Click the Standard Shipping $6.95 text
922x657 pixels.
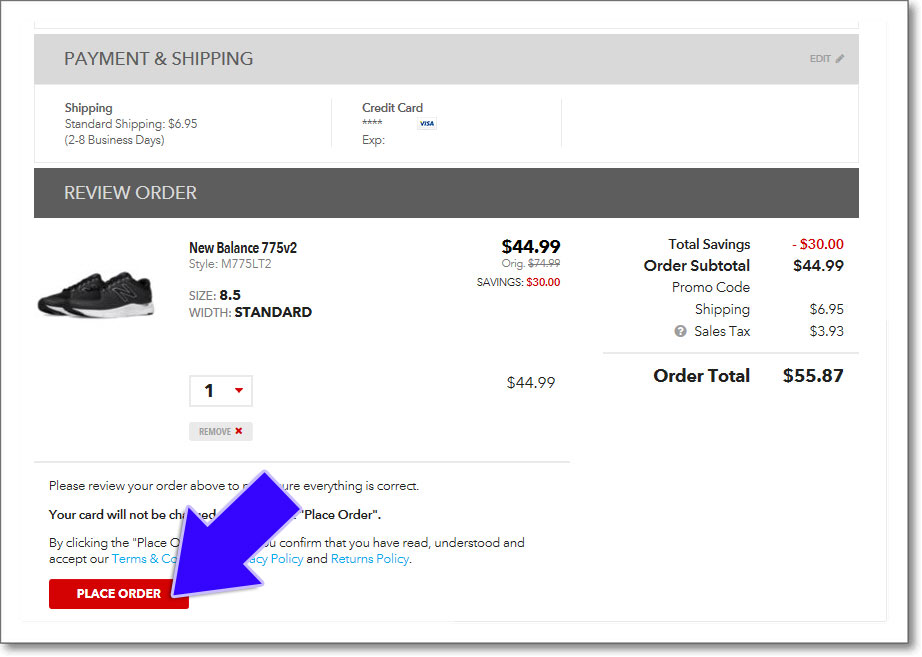pyautogui.click(x=131, y=124)
